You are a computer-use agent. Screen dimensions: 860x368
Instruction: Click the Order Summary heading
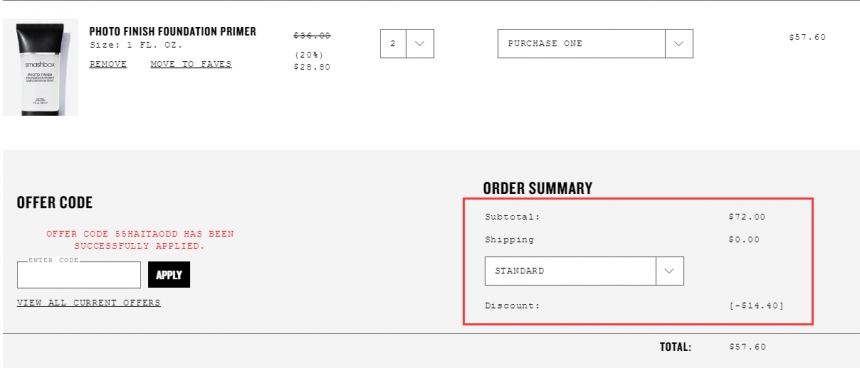click(538, 188)
